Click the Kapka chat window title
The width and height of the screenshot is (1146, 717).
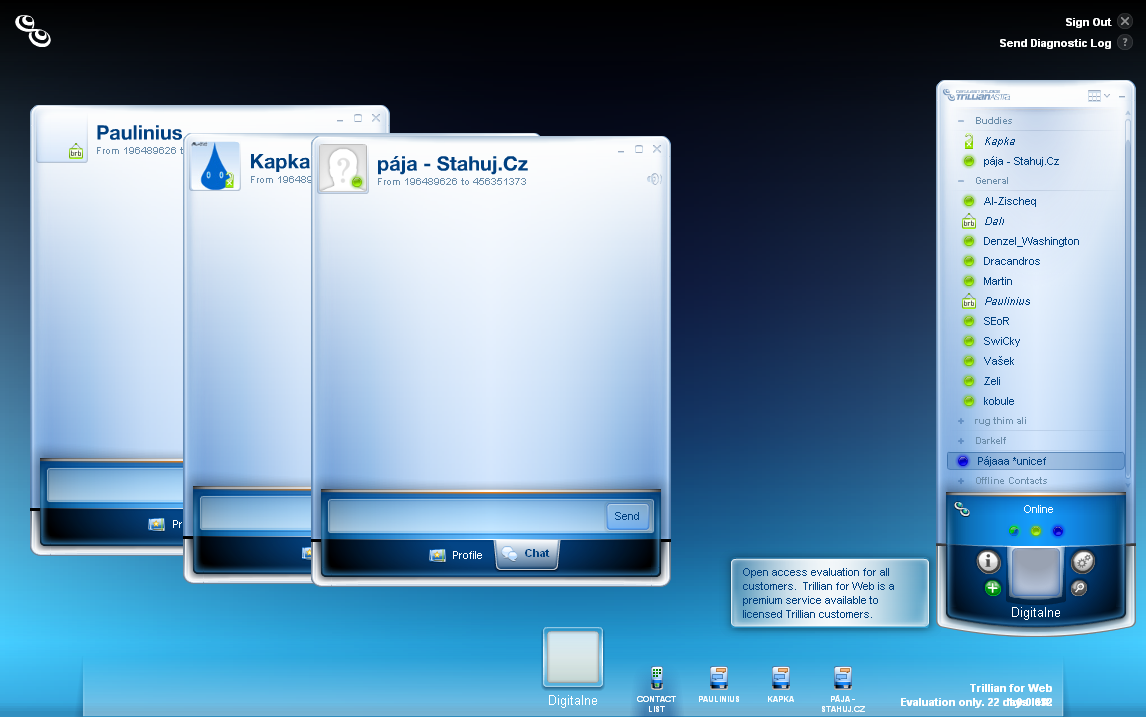(279, 162)
